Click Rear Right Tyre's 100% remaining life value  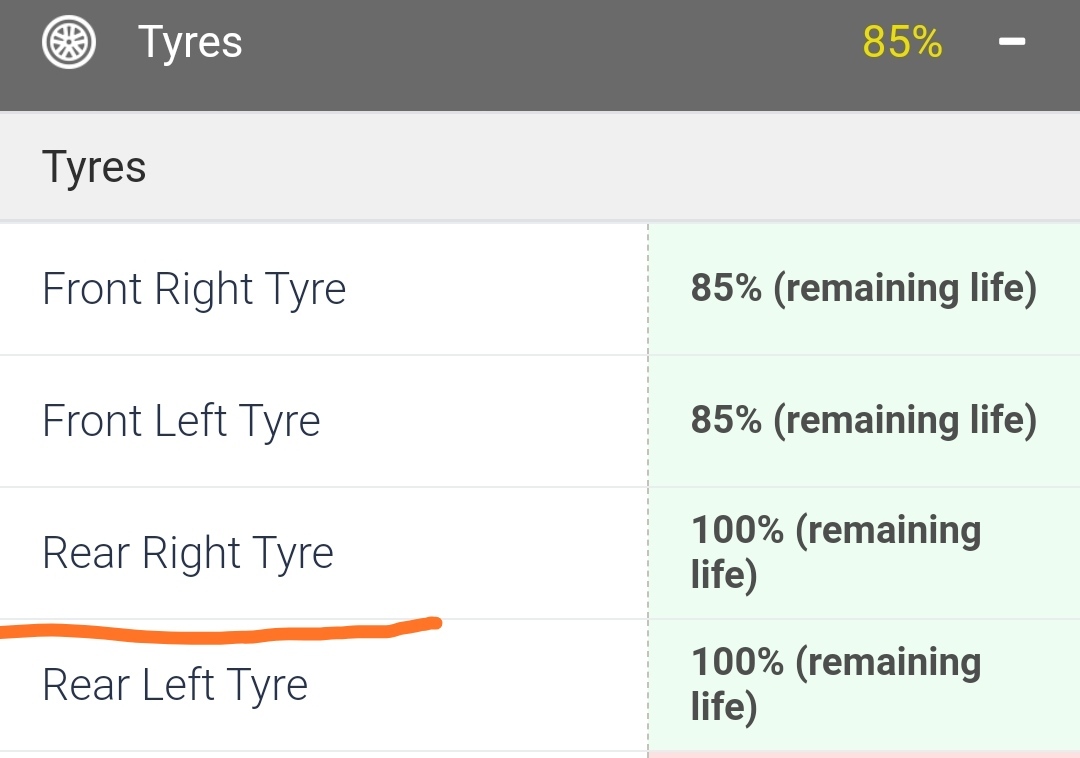coord(836,552)
